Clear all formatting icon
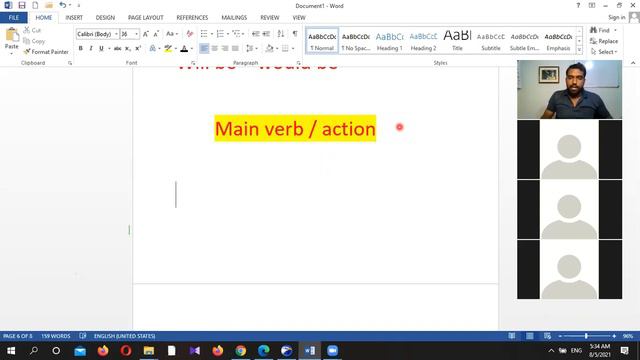Image resolution: width=640 pixels, height=360 pixels. pos(189,34)
